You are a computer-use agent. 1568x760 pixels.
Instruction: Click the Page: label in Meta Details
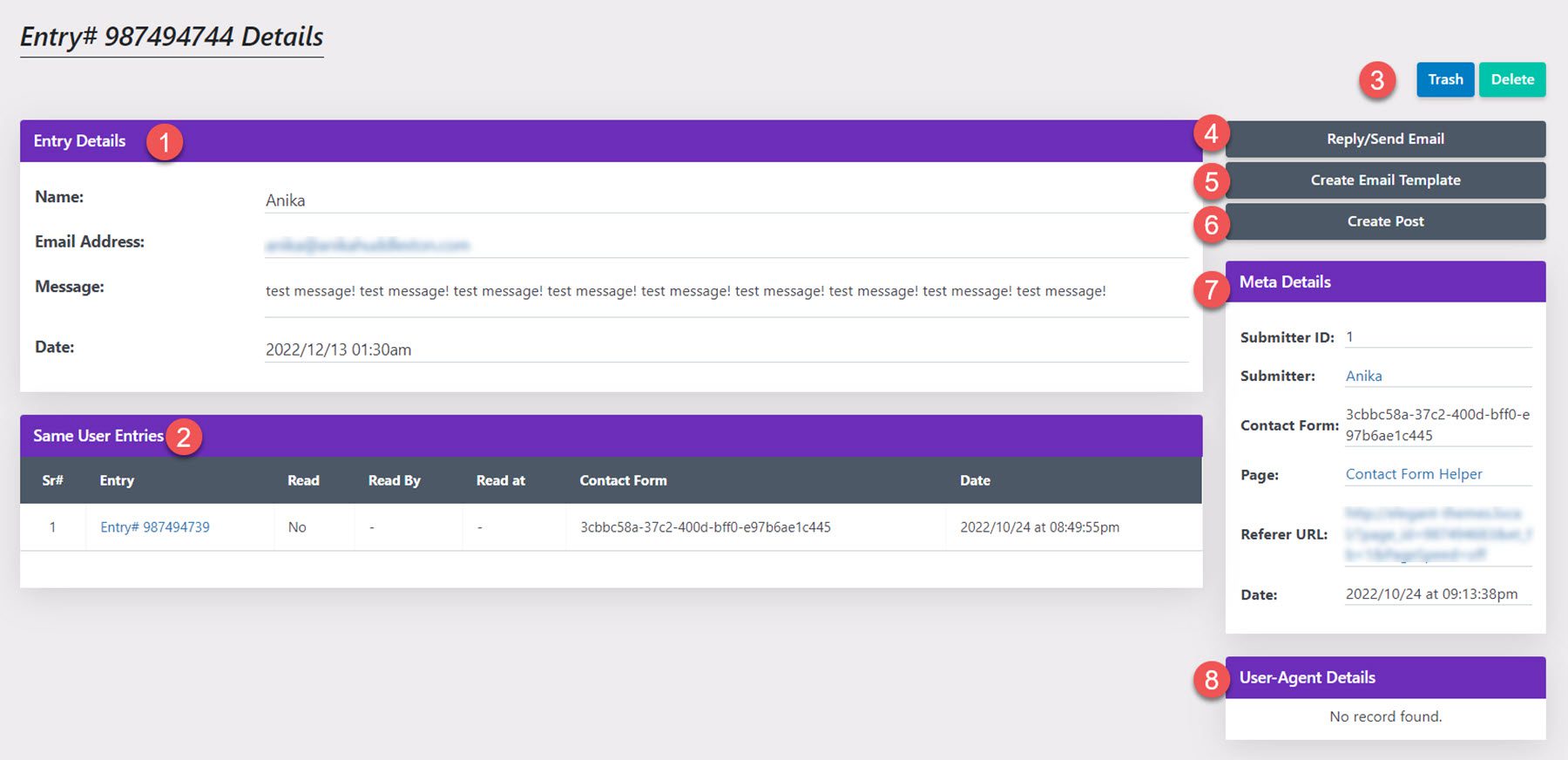1260,475
